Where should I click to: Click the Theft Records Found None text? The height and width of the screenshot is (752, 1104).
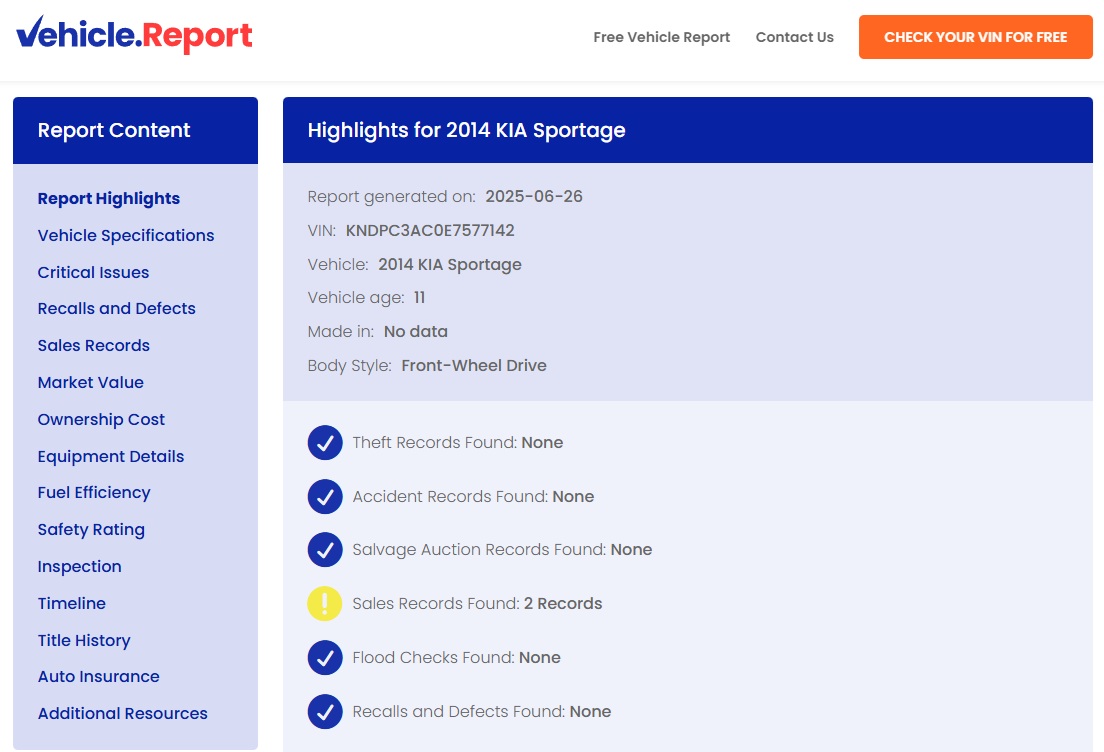coord(458,442)
